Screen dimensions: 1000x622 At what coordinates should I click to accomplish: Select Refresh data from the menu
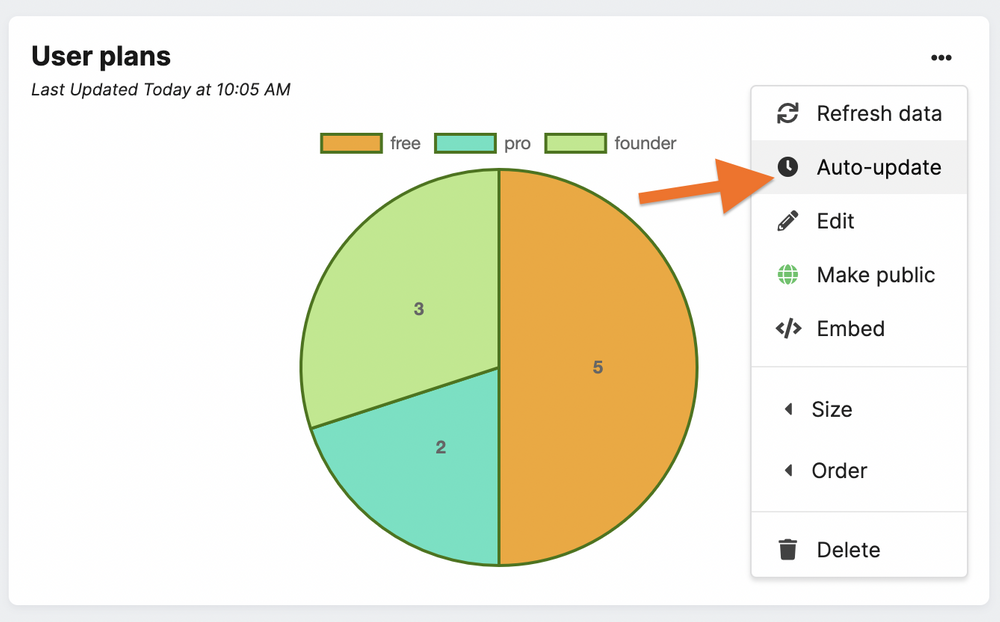[879, 113]
